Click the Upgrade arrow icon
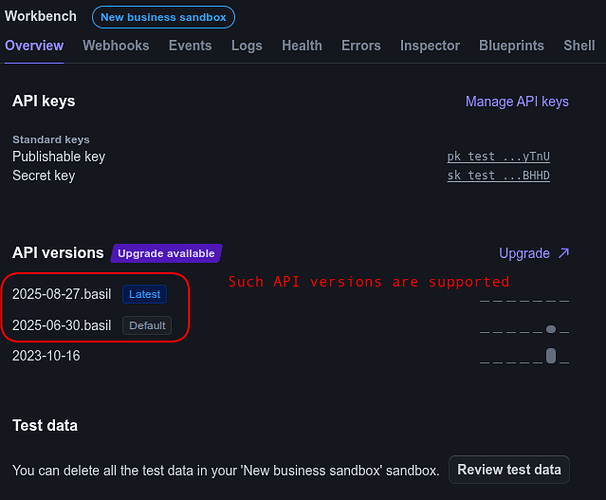 click(x=564, y=254)
